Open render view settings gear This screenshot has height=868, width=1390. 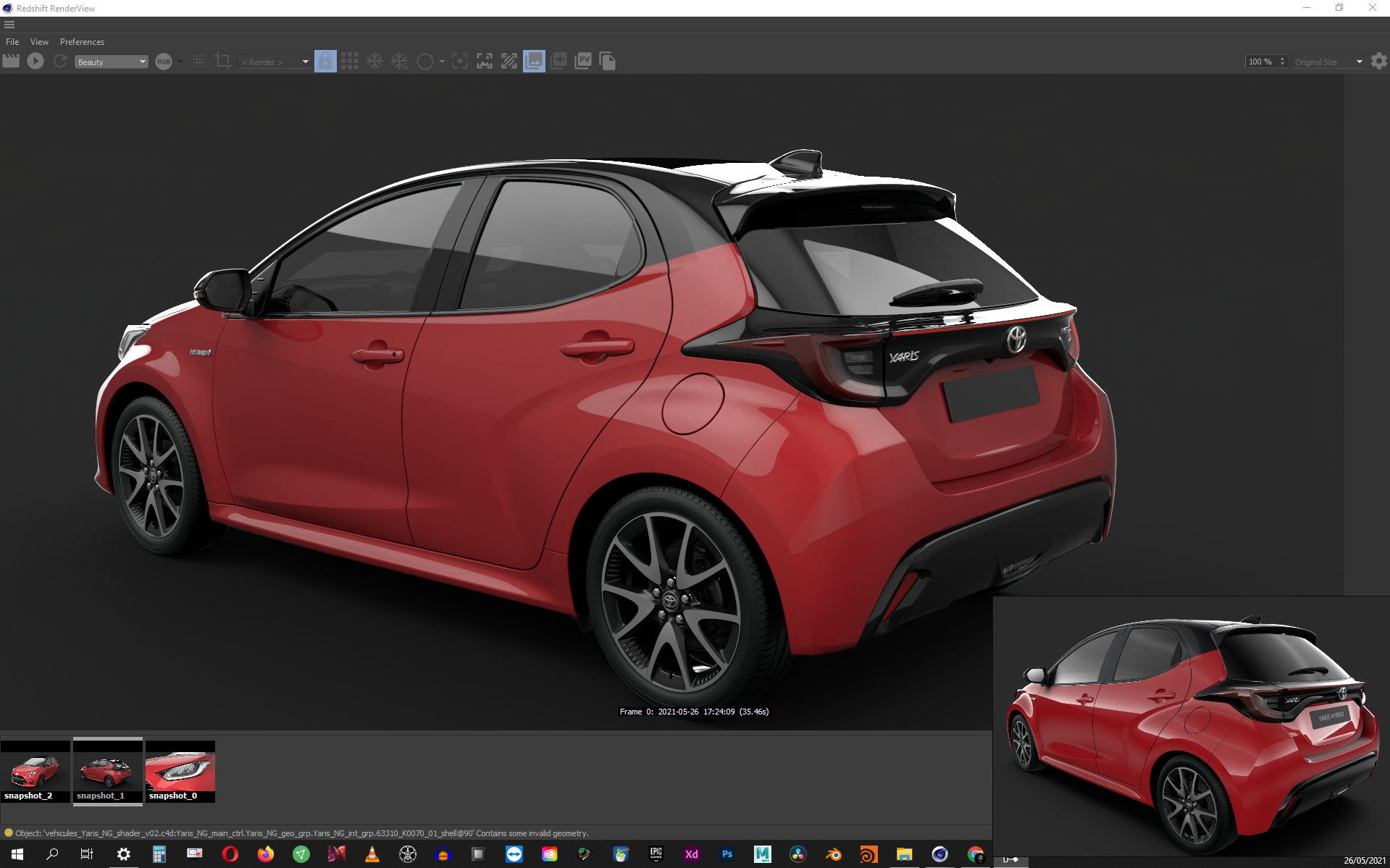point(1378,62)
